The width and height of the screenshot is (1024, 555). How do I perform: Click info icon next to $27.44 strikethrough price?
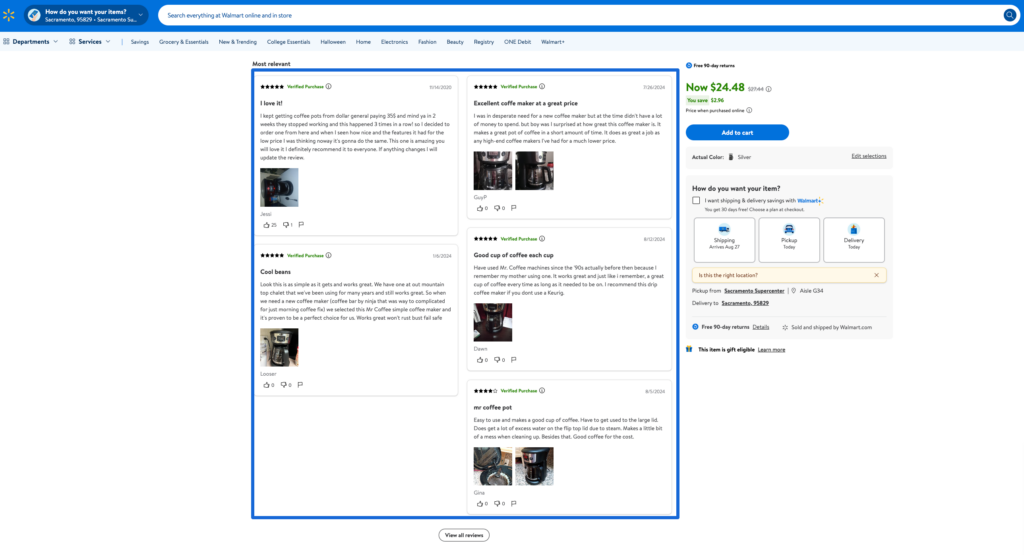[x=769, y=89]
